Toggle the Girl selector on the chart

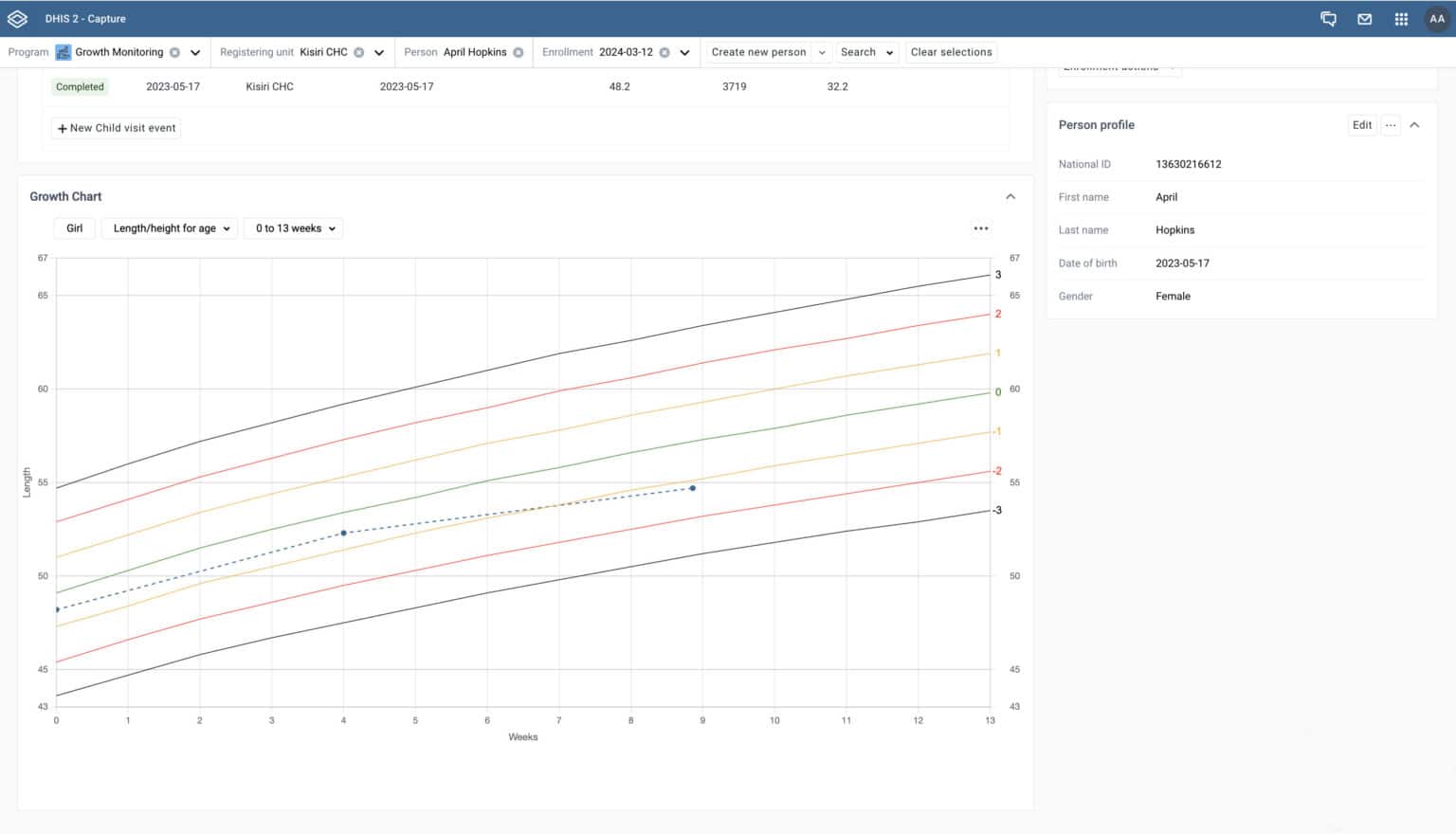73,227
